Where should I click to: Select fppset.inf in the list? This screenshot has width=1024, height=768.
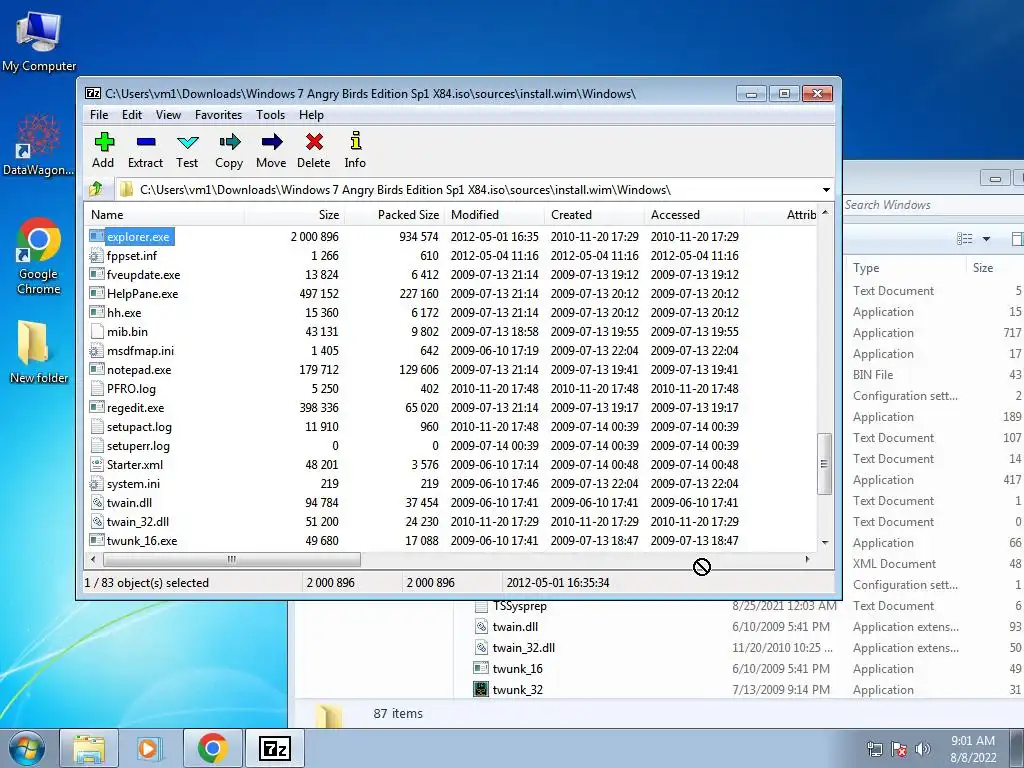[132, 255]
